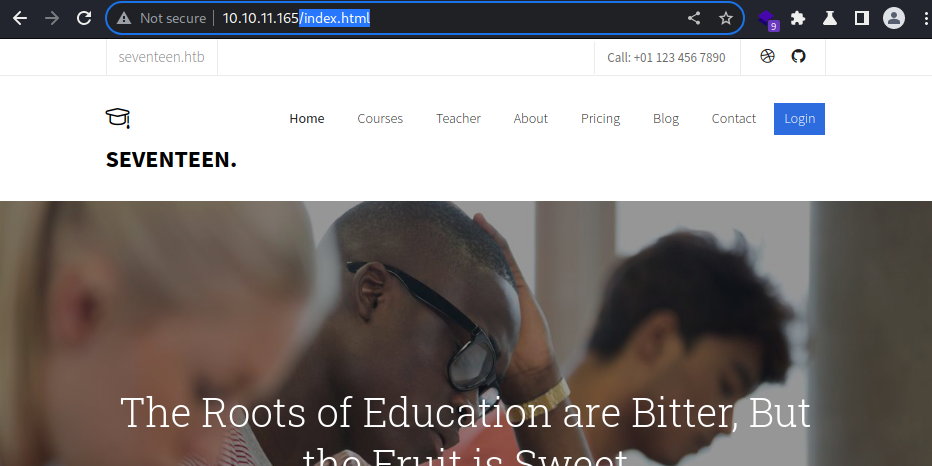932x466 pixels.
Task: Click the graduation cap site logo
Action: (x=118, y=118)
